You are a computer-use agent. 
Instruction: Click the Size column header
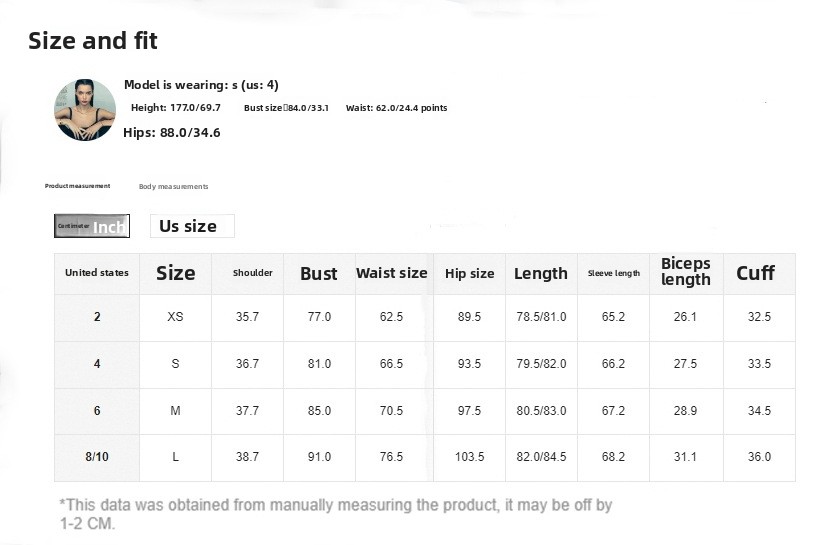[176, 273]
